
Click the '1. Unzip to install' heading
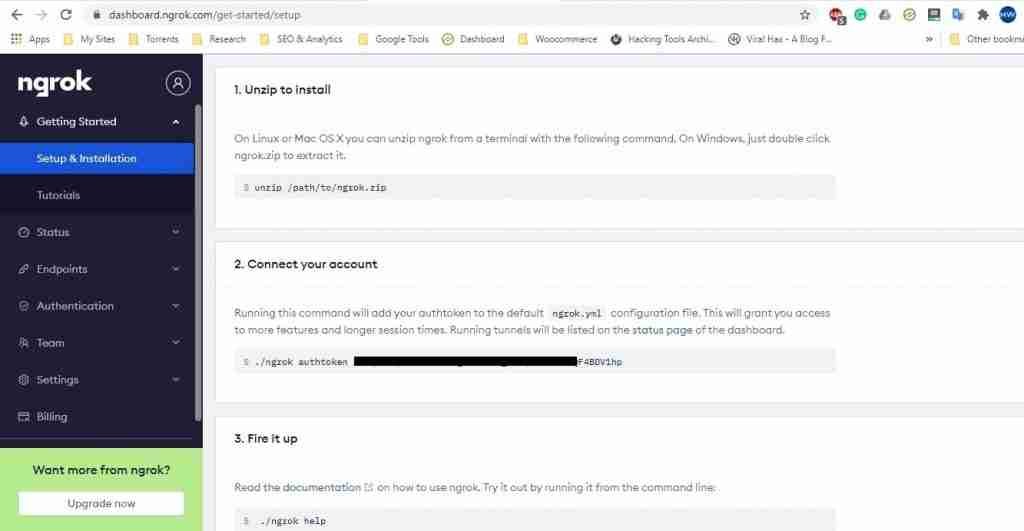(x=282, y=89)
